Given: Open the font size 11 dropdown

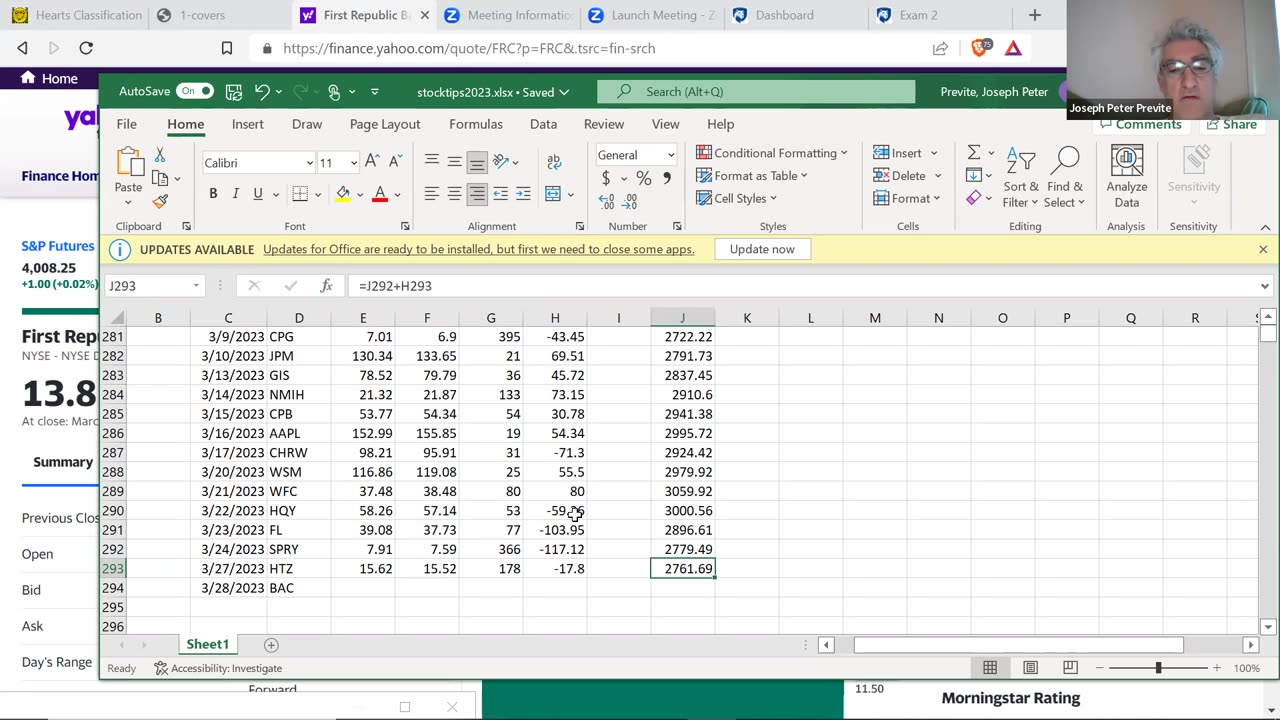Looking at the screenshot, I should click(353, 163).
